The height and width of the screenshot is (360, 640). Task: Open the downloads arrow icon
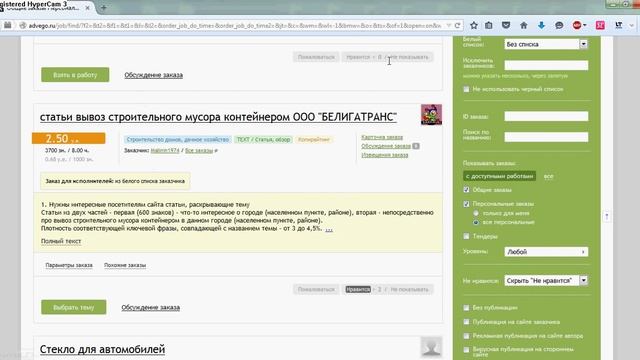[541, 25]
